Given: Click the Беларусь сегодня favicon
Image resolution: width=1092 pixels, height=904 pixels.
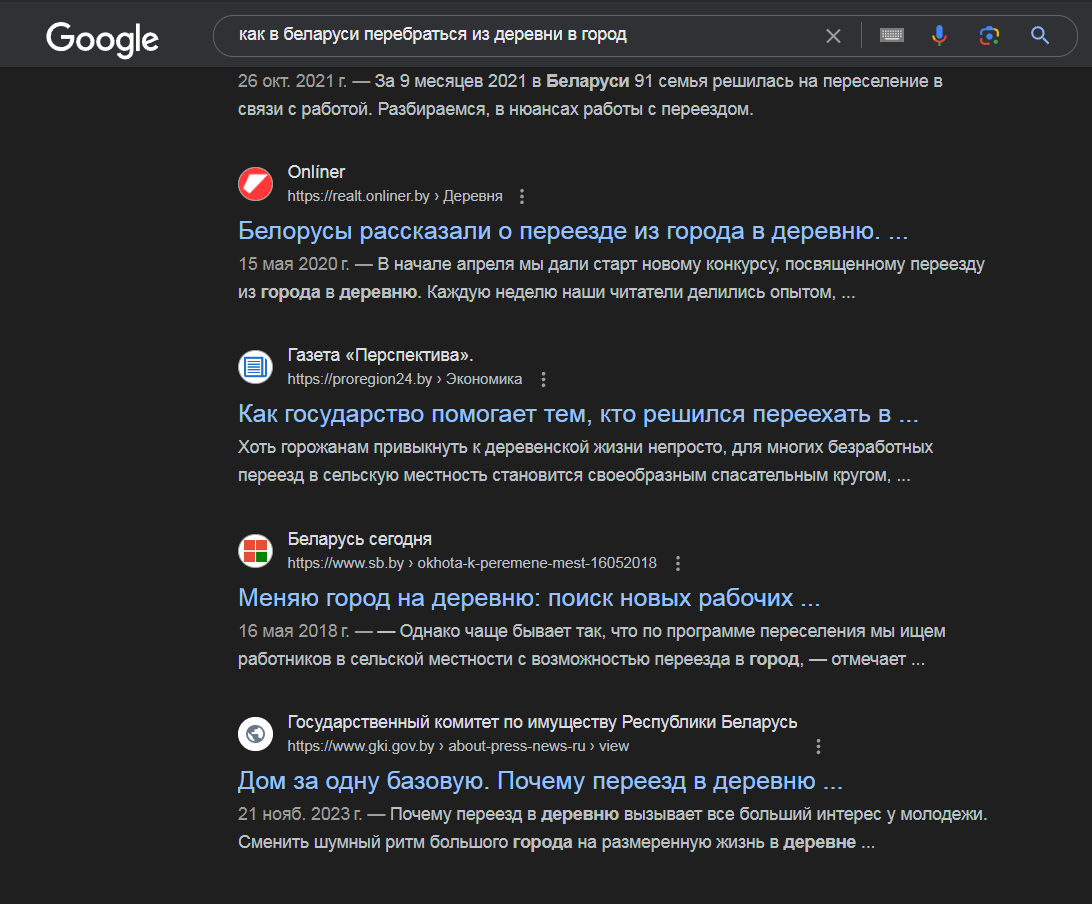Looking at the screenshot, I should tap(256, 551).
